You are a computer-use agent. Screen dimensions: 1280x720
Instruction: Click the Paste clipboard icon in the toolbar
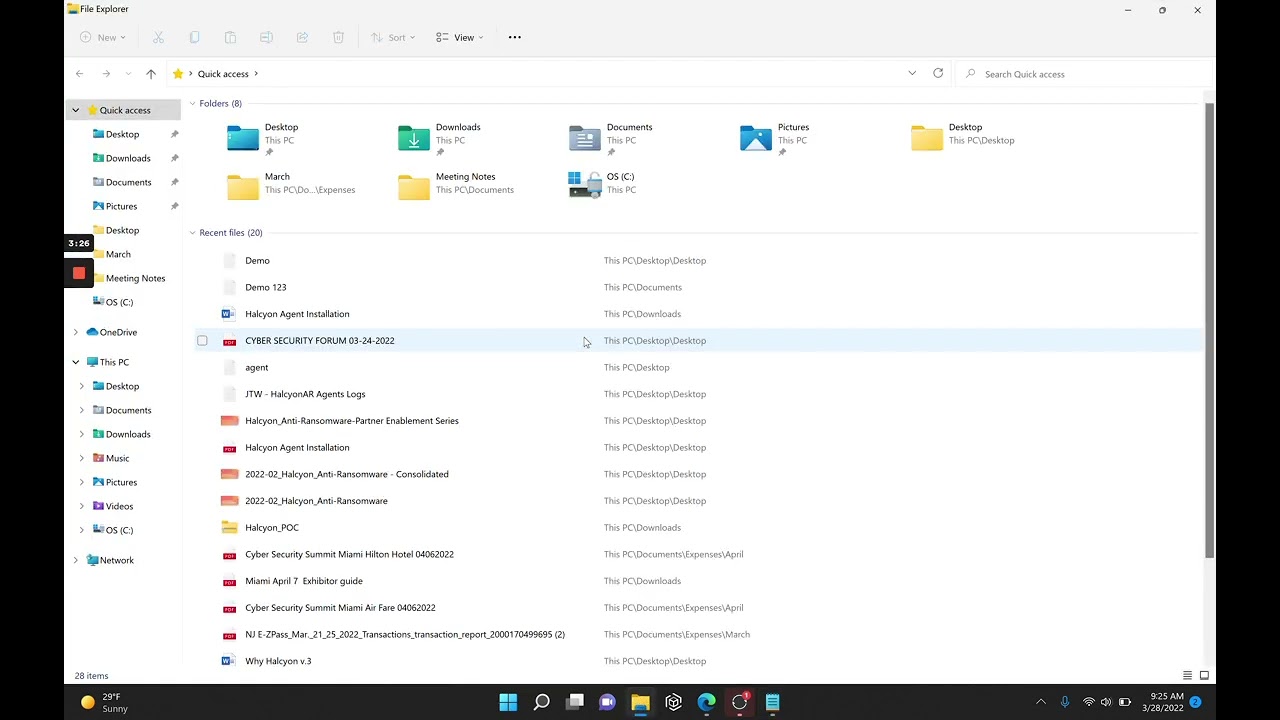tap(230, 37)
